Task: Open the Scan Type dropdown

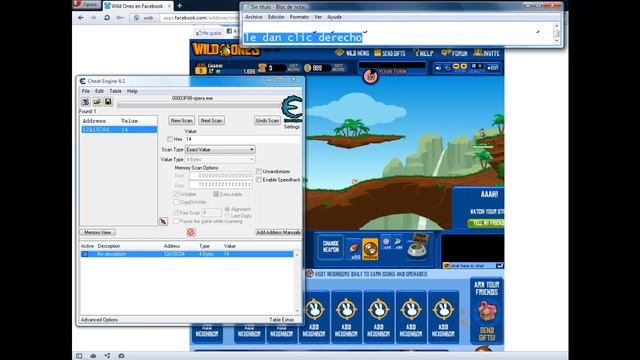Action: tap(220, 150)
